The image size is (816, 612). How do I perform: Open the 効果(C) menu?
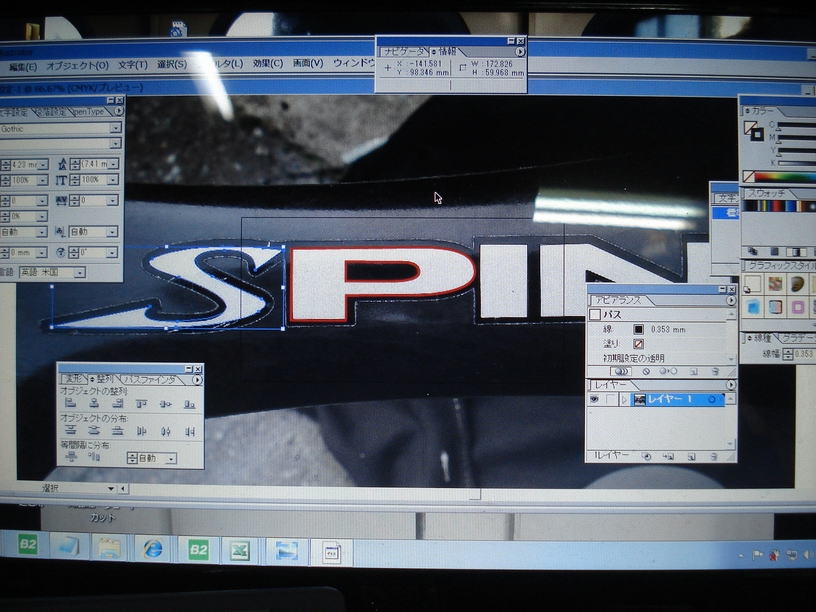(267, 63)
